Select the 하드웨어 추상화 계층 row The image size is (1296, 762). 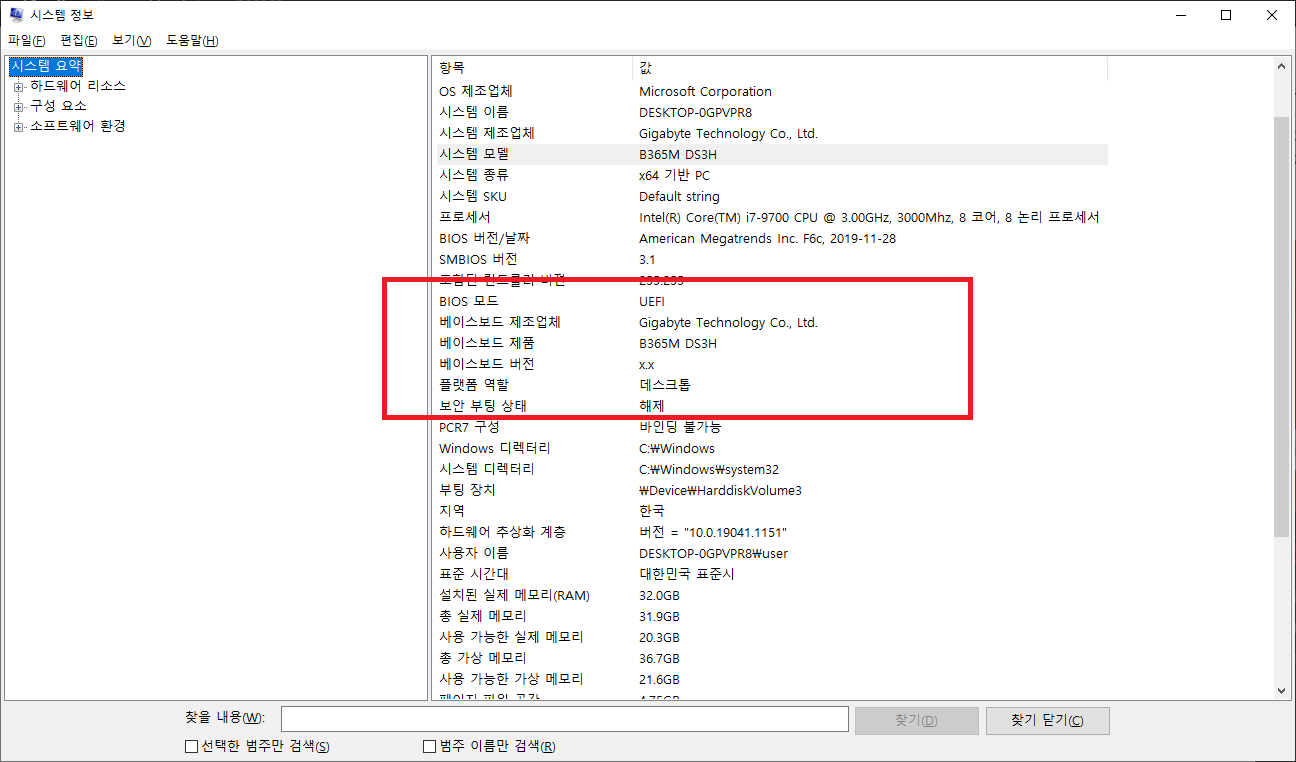(770, 532)
